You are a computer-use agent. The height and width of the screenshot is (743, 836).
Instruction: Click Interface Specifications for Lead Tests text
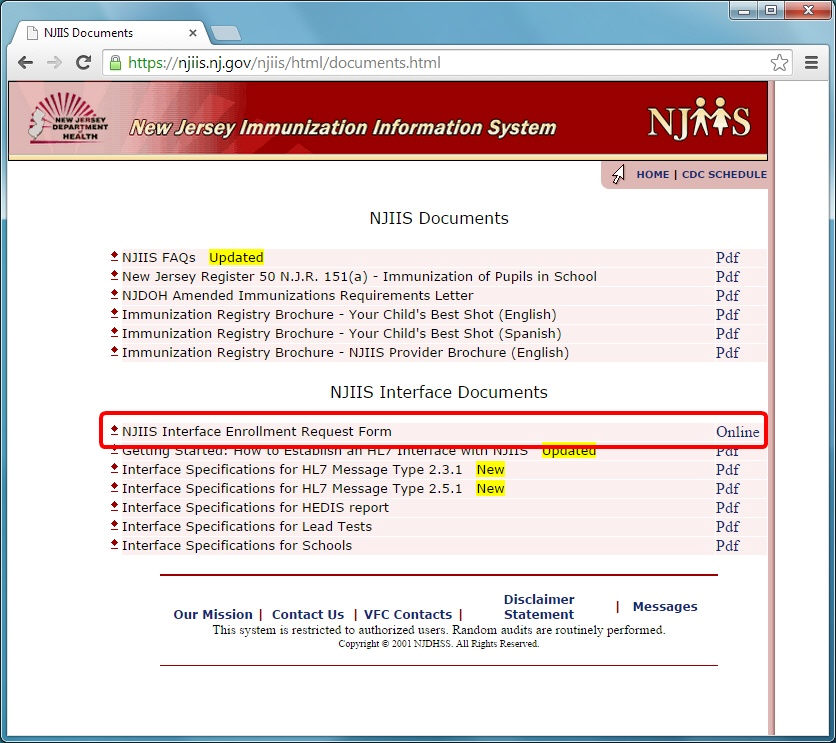click(247, 527)
